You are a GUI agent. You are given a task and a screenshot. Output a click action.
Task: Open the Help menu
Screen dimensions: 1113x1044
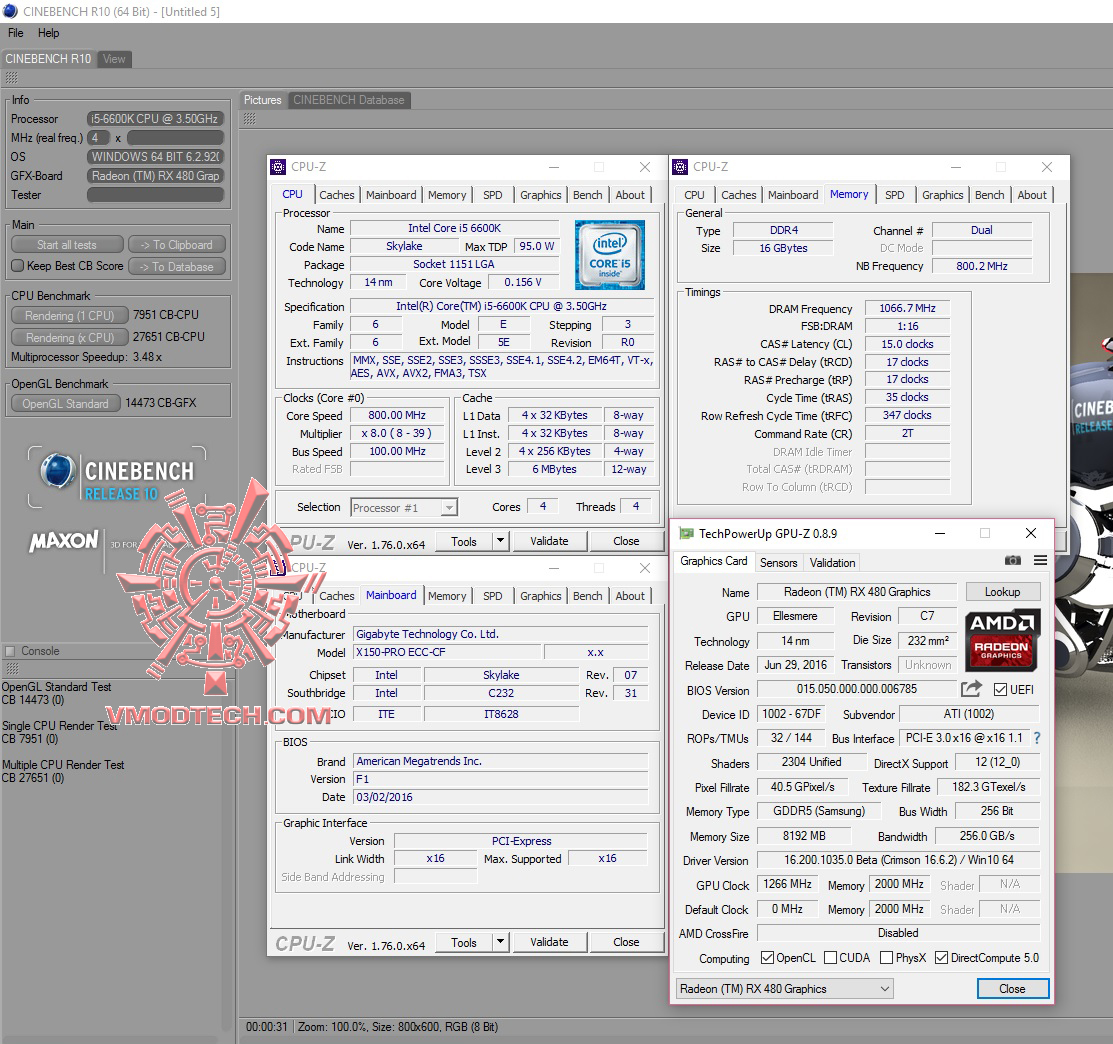coord(48,33)
